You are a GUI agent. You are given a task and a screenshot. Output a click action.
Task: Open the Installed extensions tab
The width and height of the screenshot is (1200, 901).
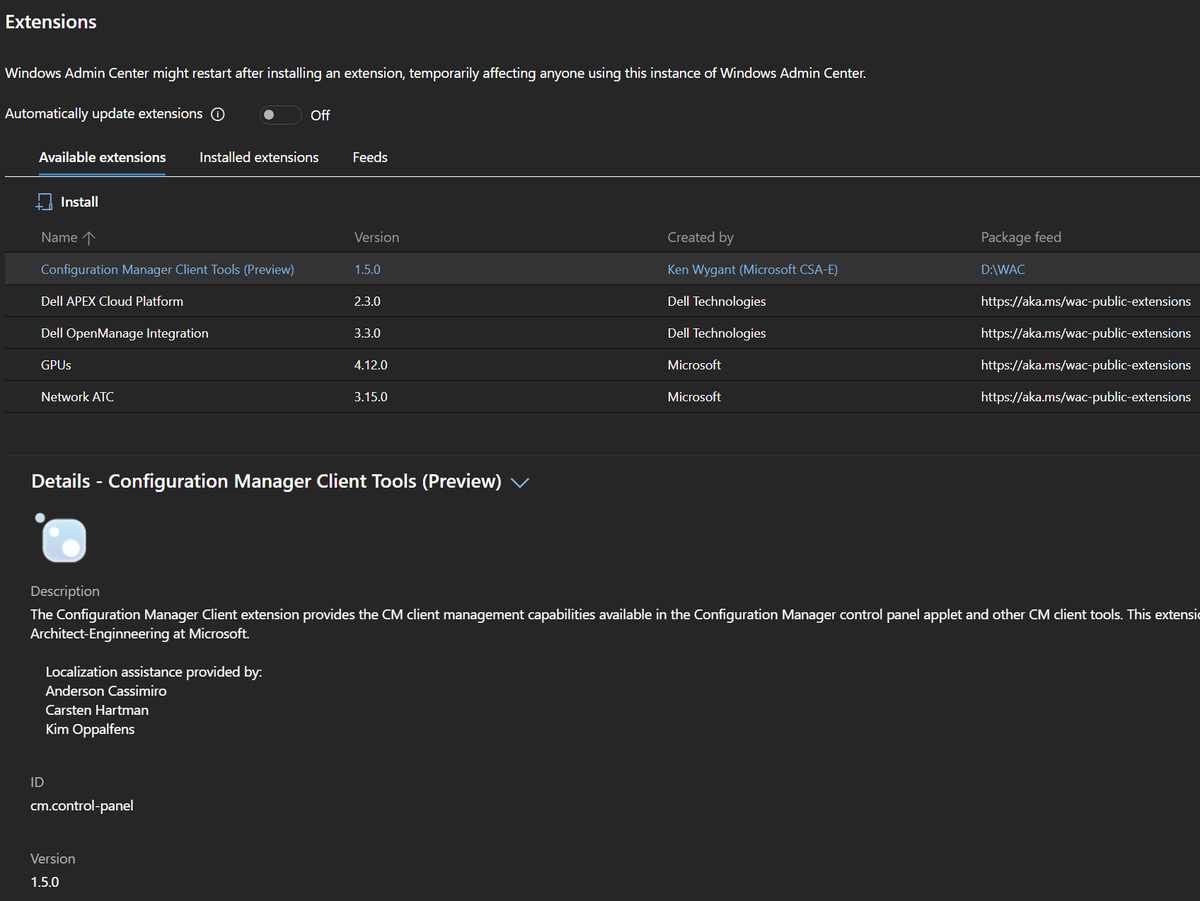pos(259,157)
